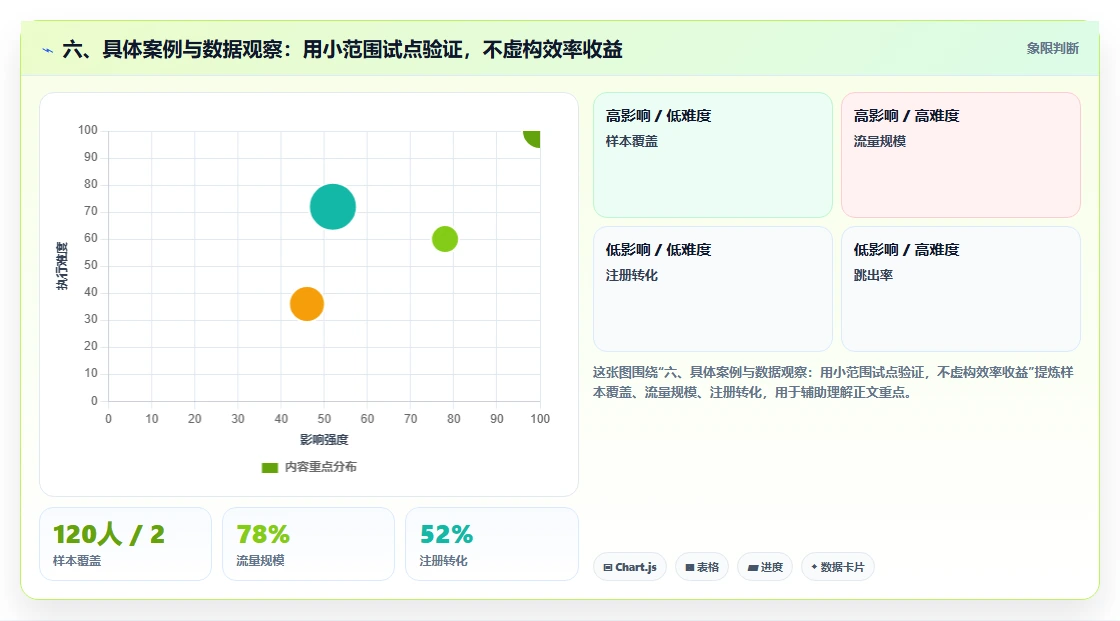Click the light green bubble near 78
The image size is (1120, 621).
click(x=445, y=239)
